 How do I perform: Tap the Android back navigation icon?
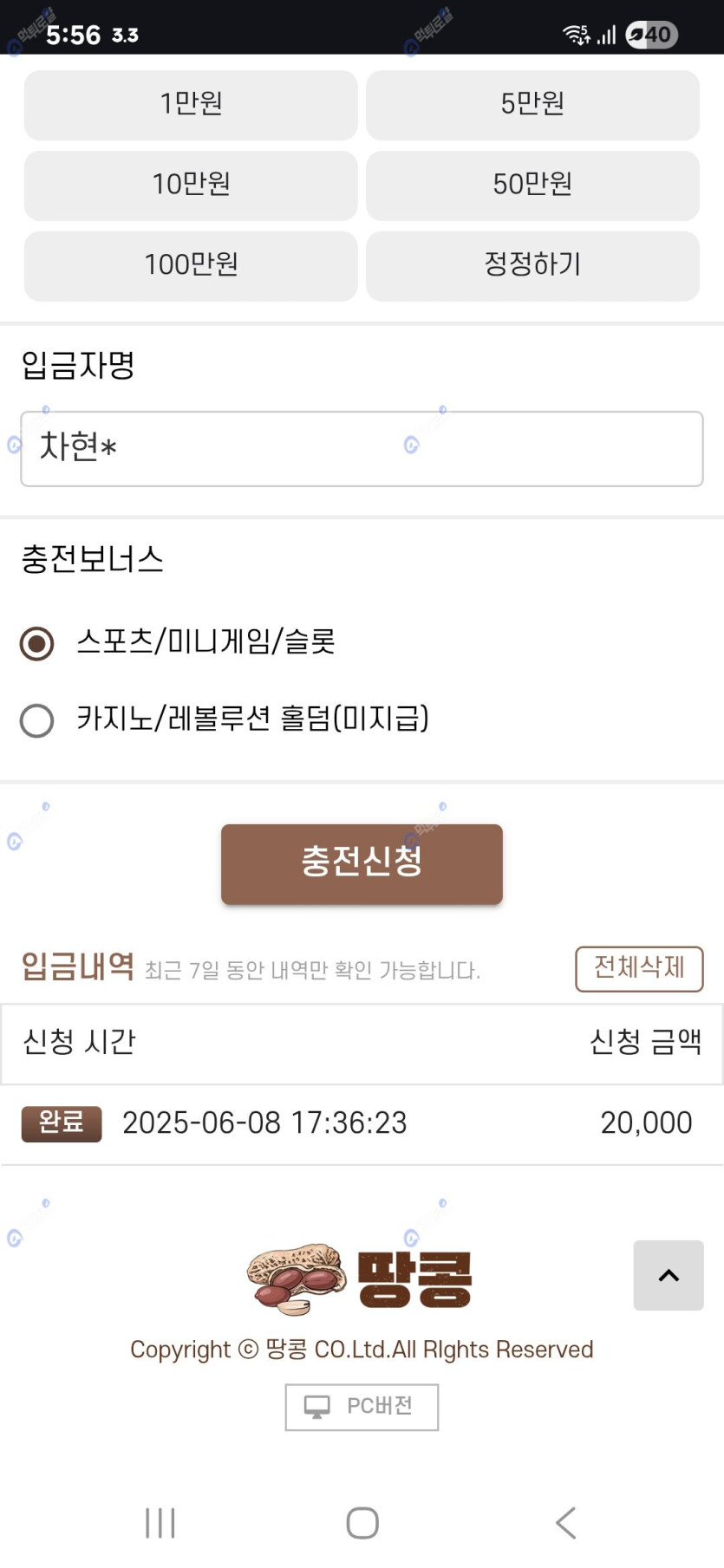[x=565, y=1522]
